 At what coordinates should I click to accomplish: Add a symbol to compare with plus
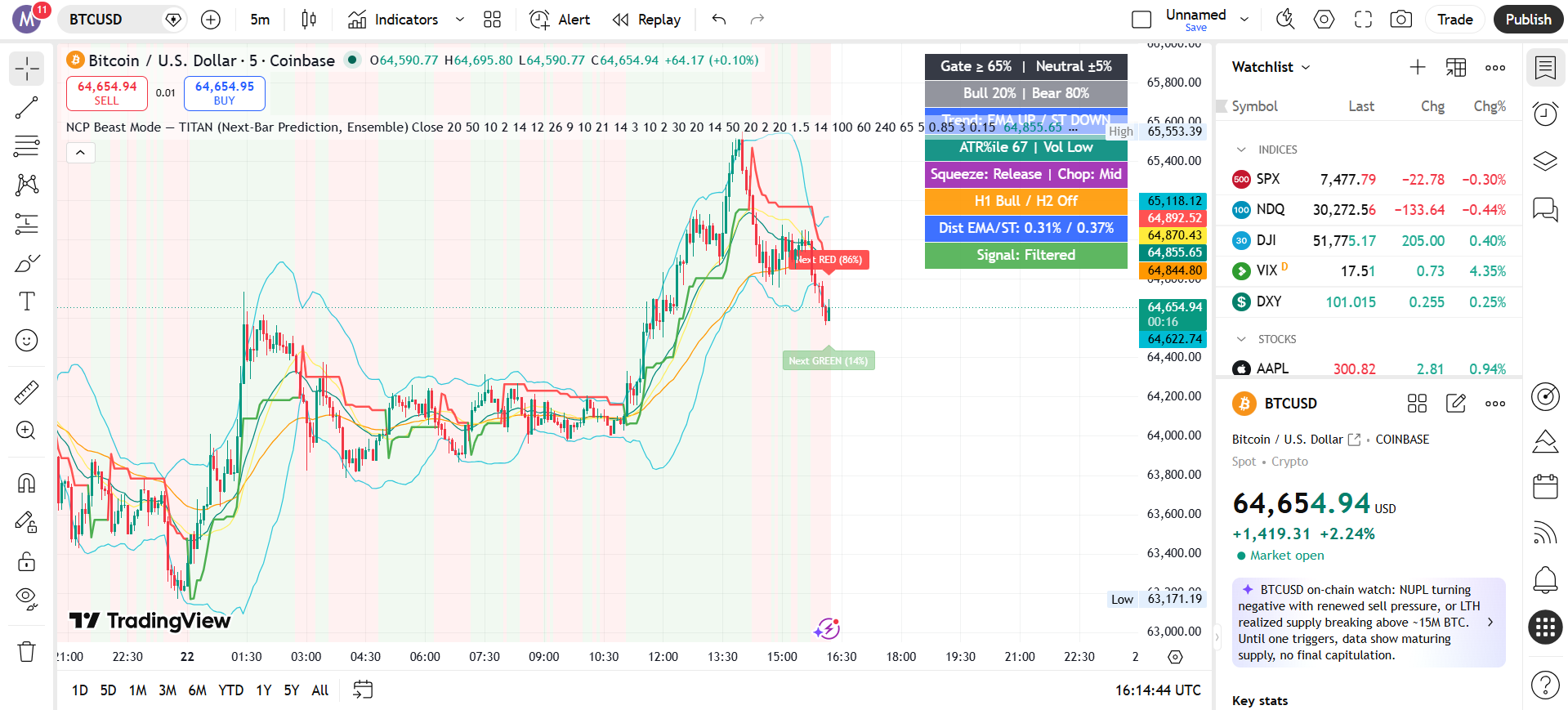coord(211,20)
